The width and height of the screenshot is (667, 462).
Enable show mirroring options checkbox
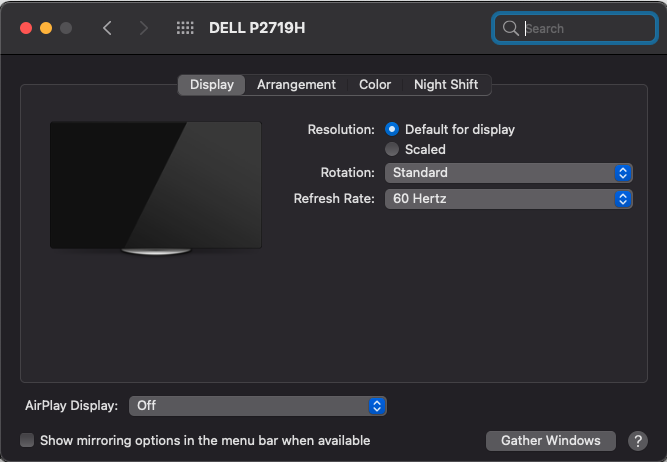[x=27, y=440]
